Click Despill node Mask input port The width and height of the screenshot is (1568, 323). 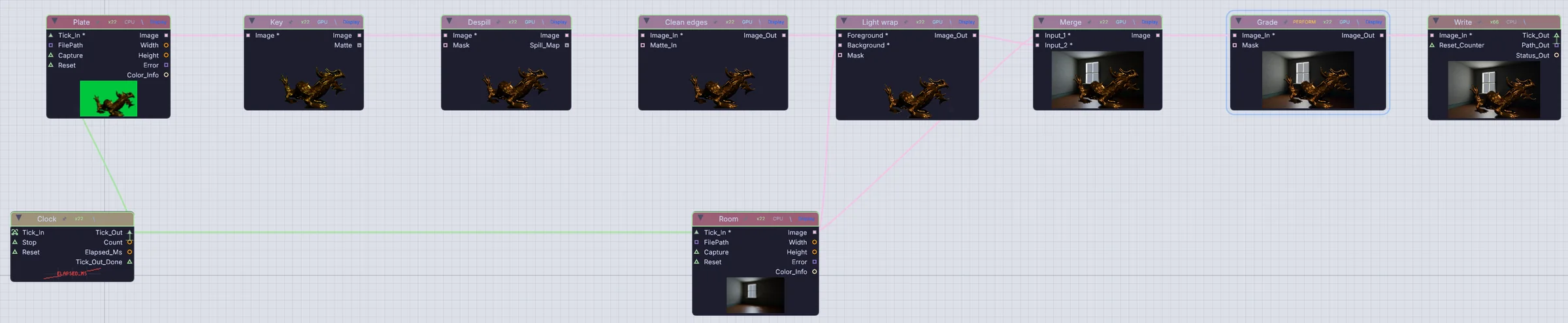click(446, 45)
